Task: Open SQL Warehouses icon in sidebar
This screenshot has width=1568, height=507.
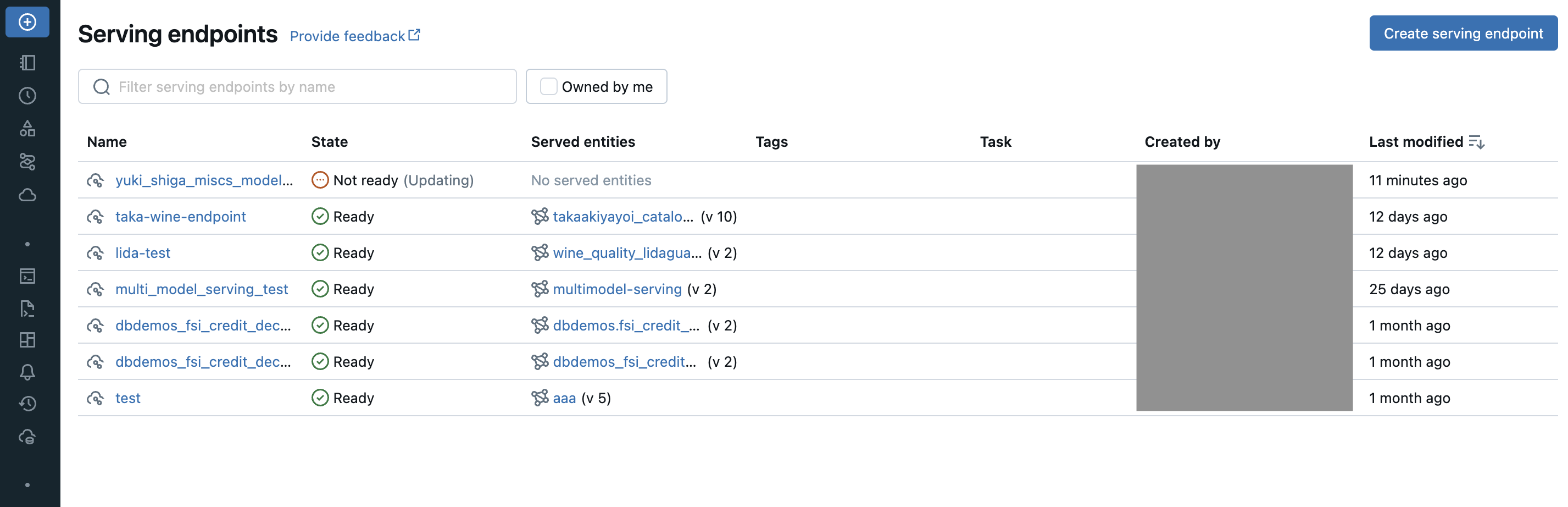Action: pos(27,437)
